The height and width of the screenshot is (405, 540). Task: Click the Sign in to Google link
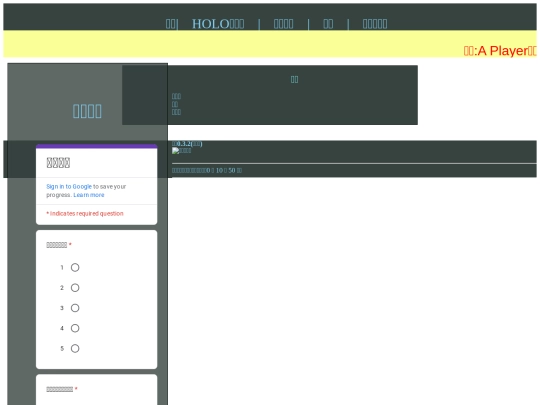tap(69, 186)
